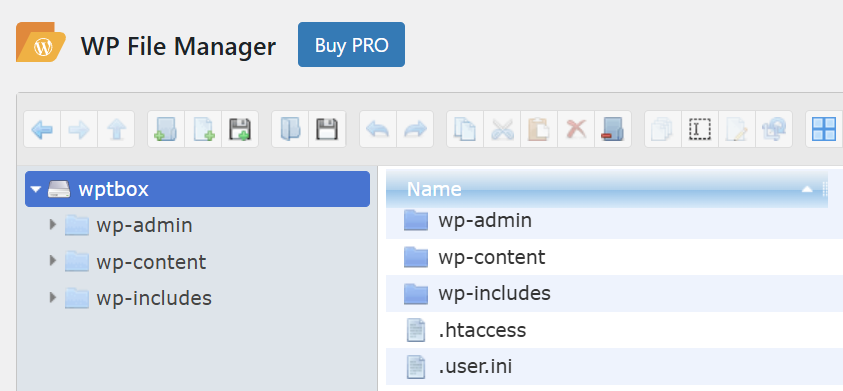843x391 pixels.
Task: Upload files using the disk-plus icon
Action: [240, 129]
